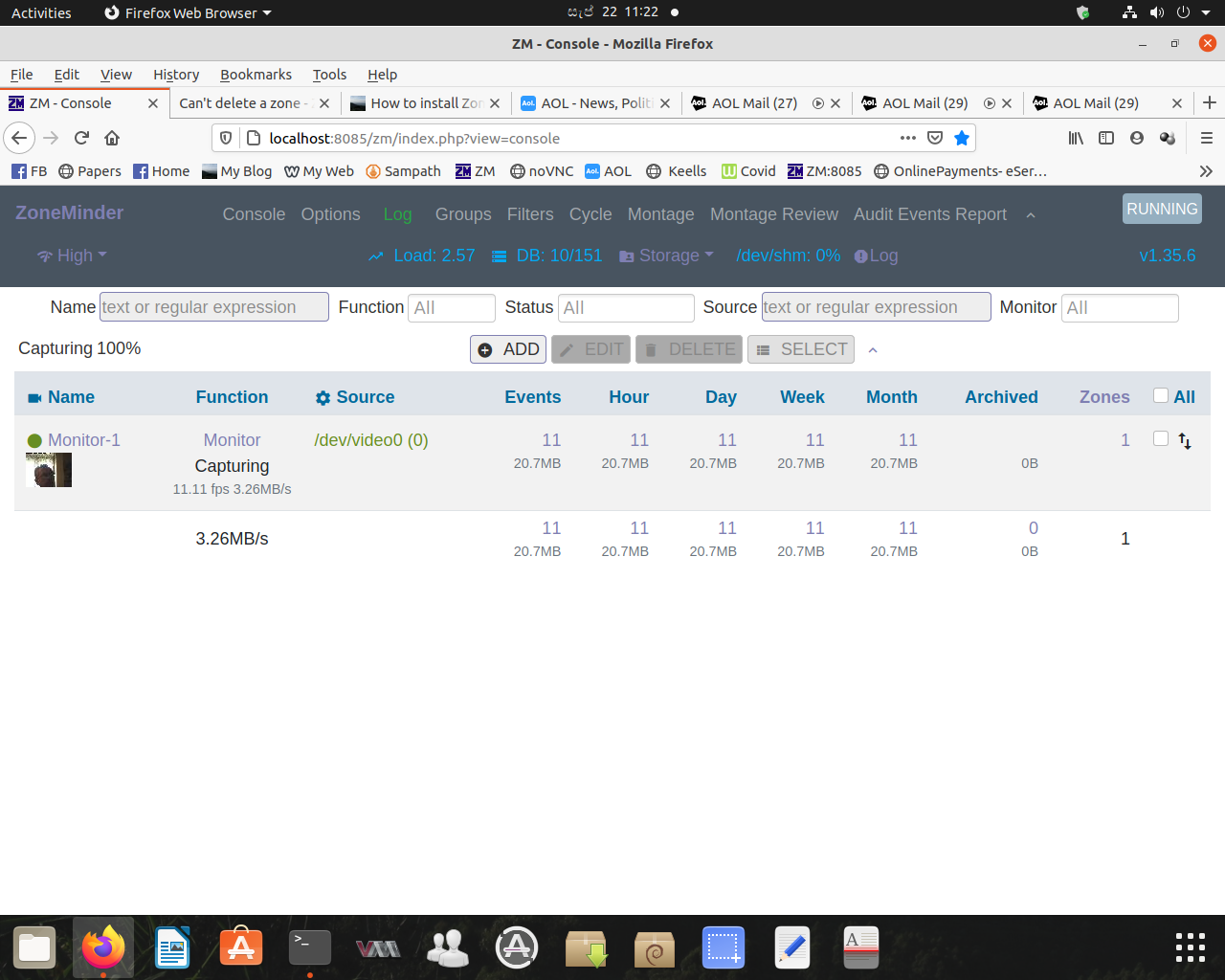Viewport: 1225px width, 980px height.
Task: Open the Monitor-1 camera thumbnail
Action: click(49, 470)
